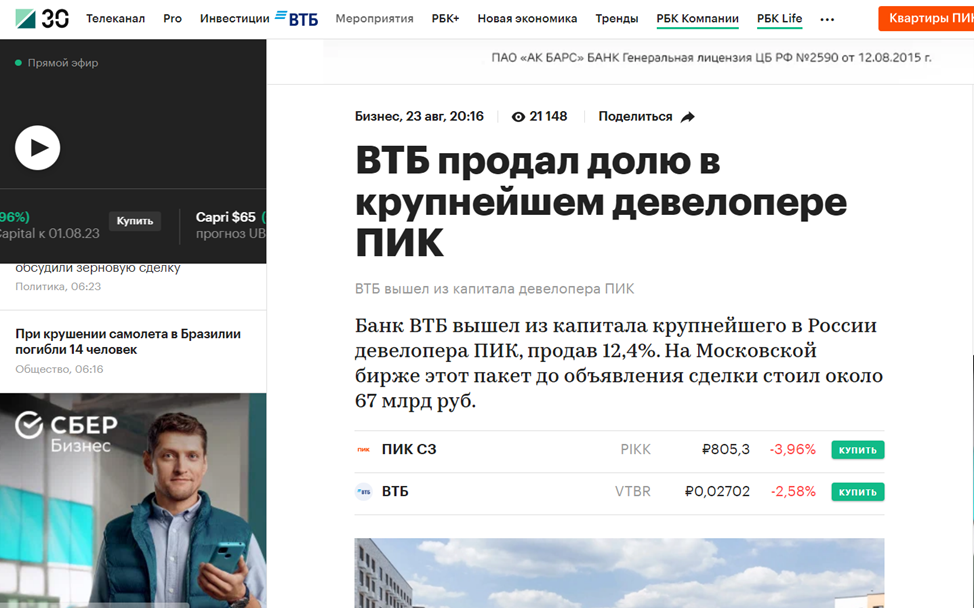The image size is (974, 608).
Task: Click the 30 anniversary logo
Action: 55,19
